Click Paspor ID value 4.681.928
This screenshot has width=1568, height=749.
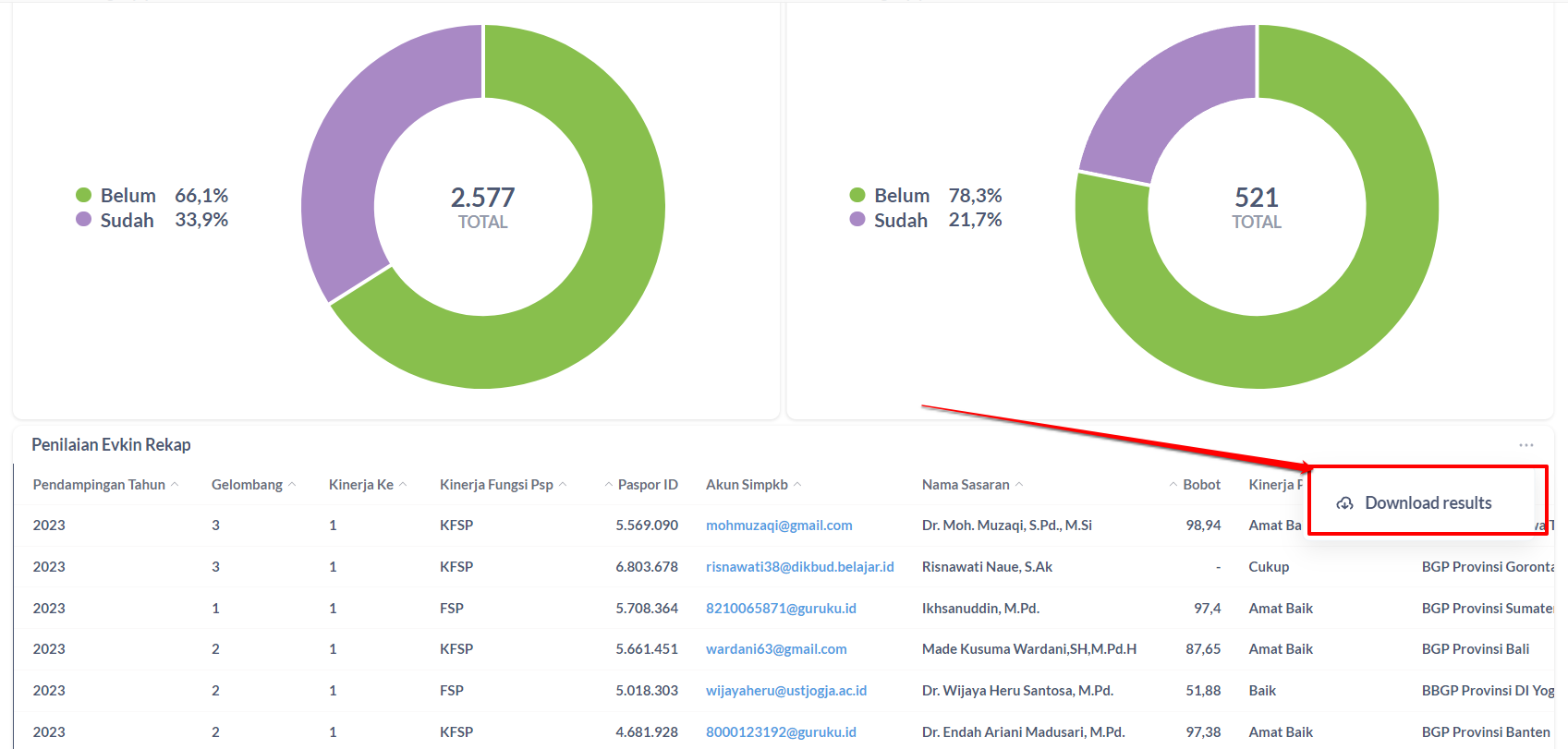coord(647,732)
